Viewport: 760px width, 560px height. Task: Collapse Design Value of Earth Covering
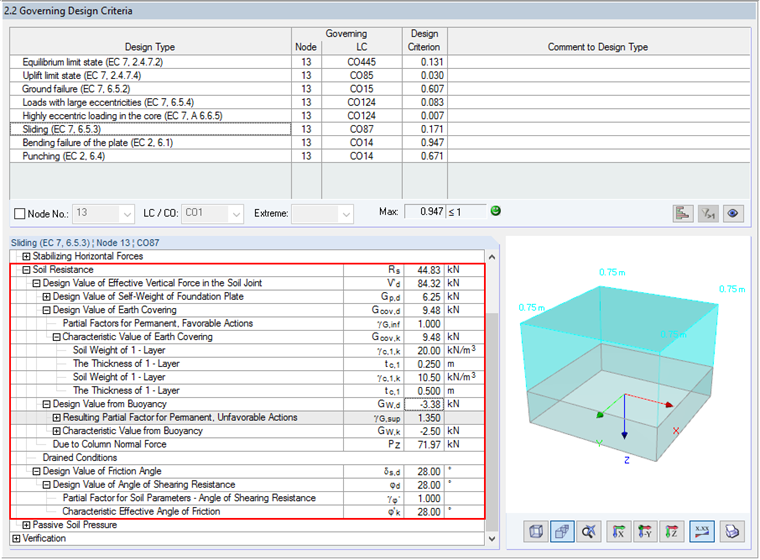pos(47,310)
